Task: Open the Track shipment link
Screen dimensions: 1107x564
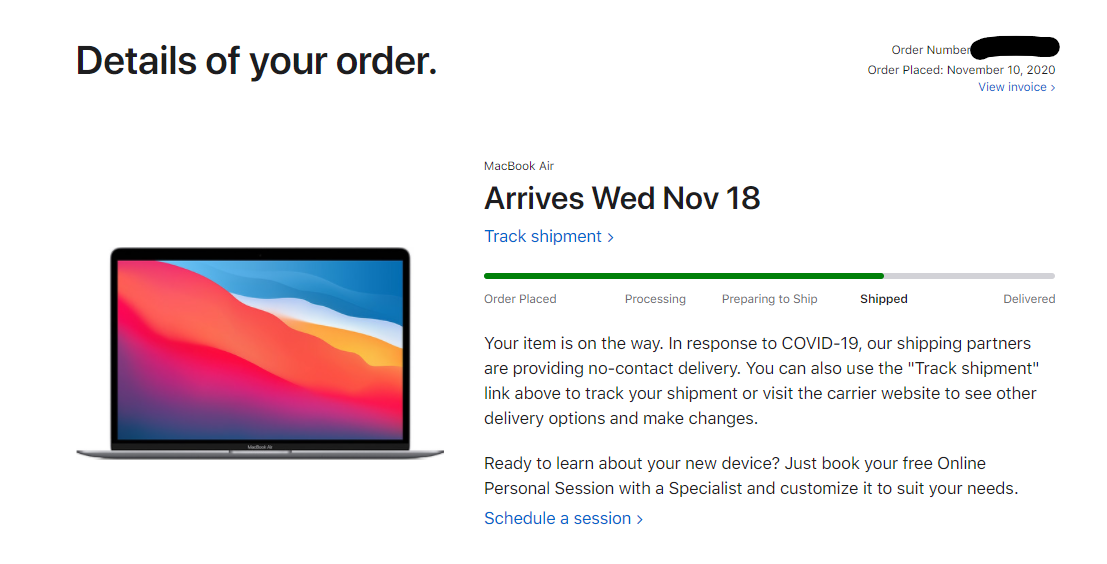Action: (543, 237)
